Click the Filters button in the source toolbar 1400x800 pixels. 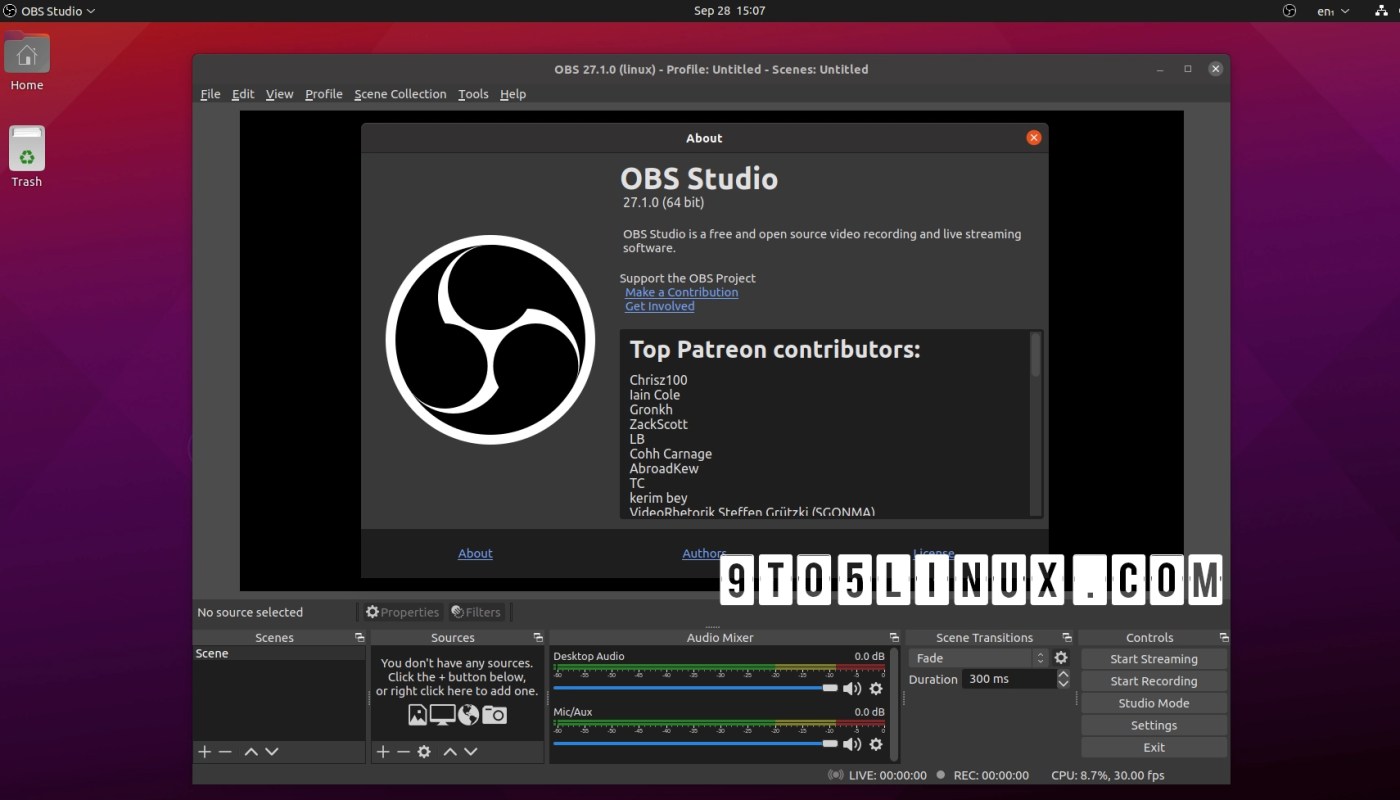click(476, 612)
